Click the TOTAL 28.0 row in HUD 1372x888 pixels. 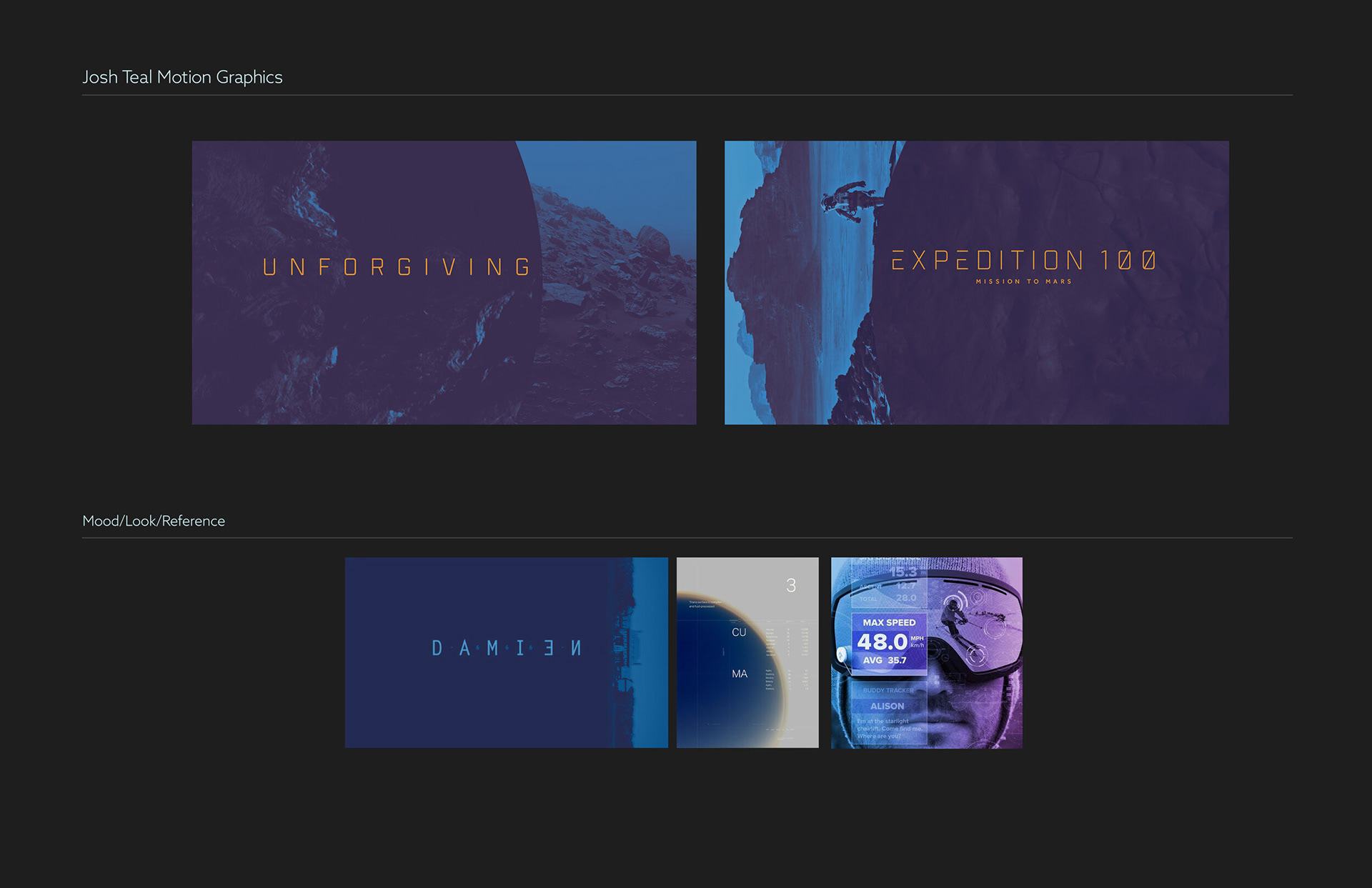[x=889, y=598]
